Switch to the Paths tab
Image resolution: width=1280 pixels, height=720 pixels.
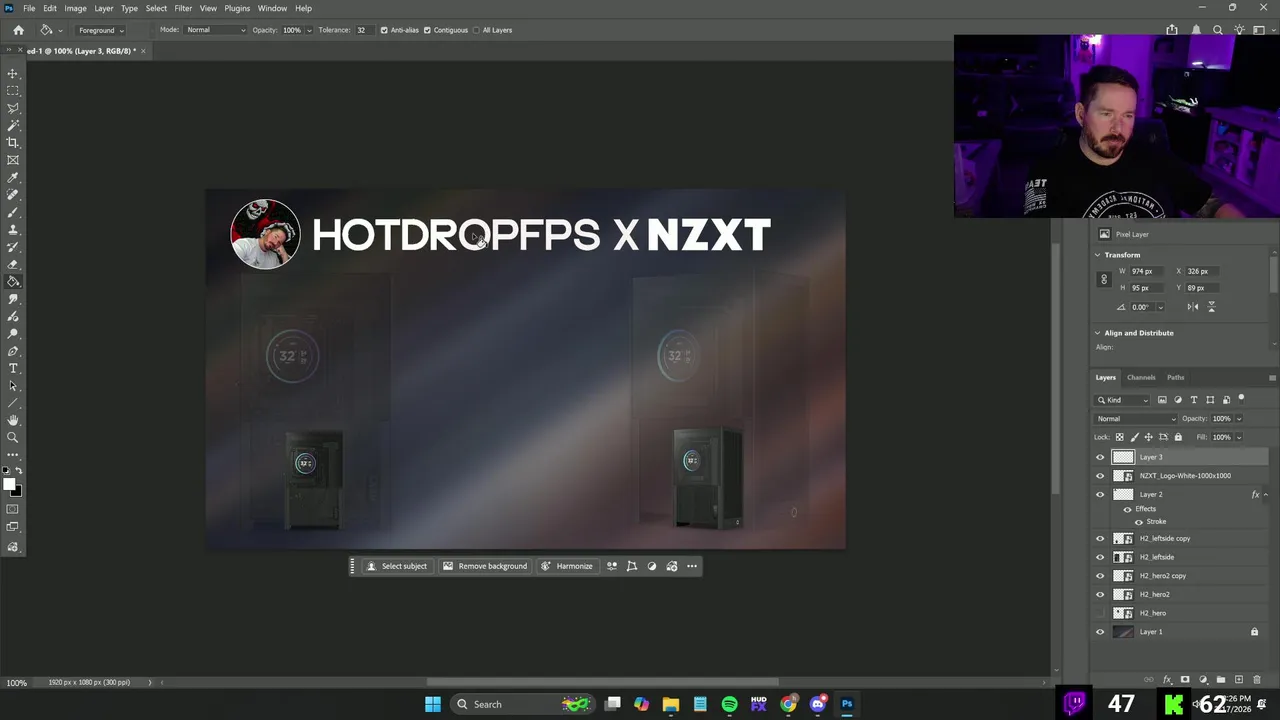(x=1175, y=377)
